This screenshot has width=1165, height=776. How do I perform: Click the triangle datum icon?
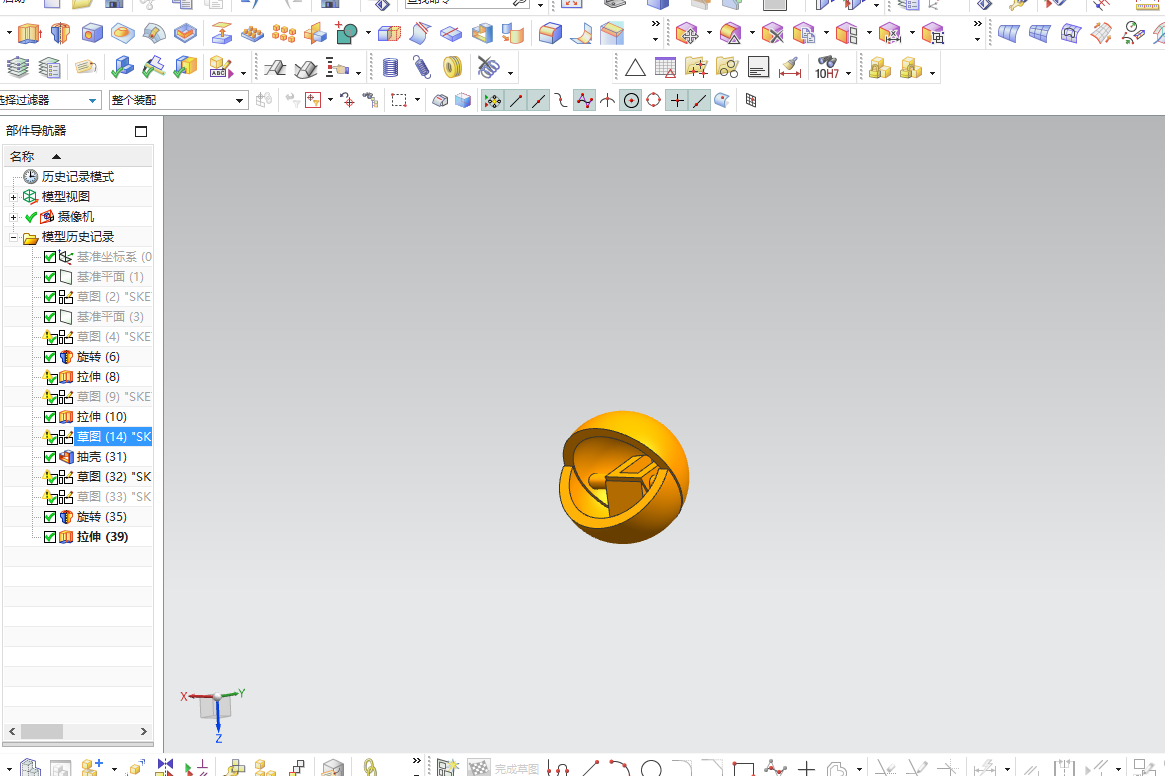tap(635, 68)
